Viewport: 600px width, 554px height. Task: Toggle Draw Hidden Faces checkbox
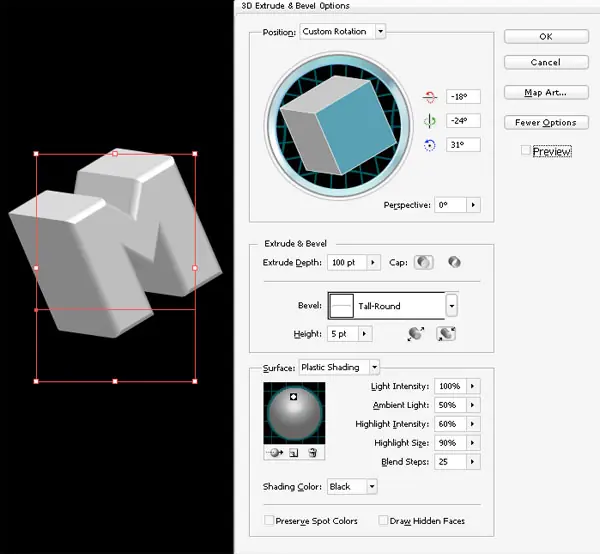[383, 520]
